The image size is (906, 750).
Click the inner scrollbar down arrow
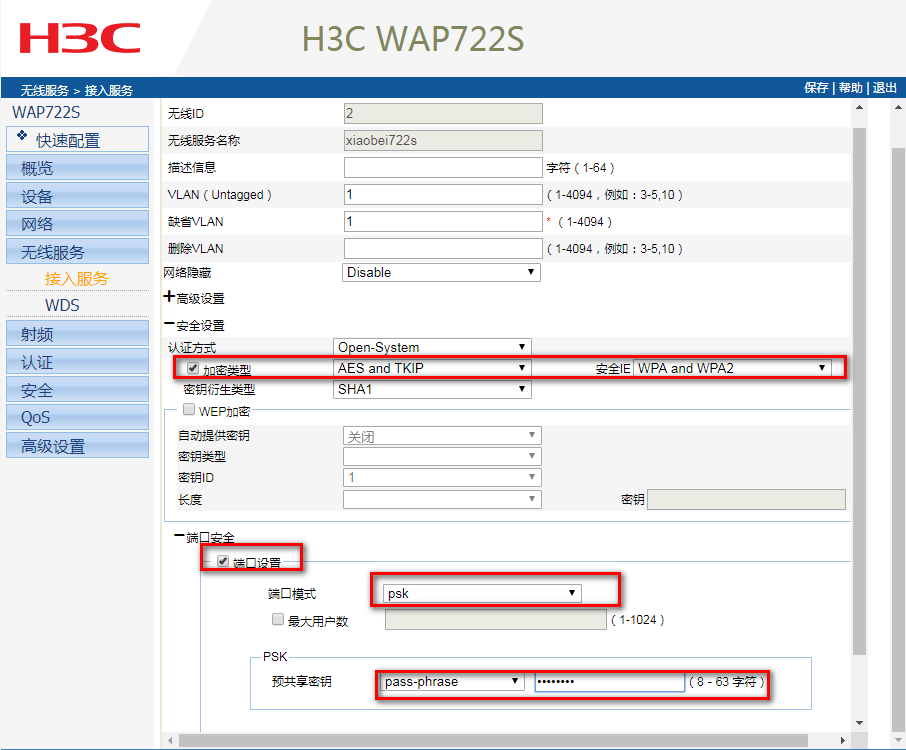pos(859,722)
